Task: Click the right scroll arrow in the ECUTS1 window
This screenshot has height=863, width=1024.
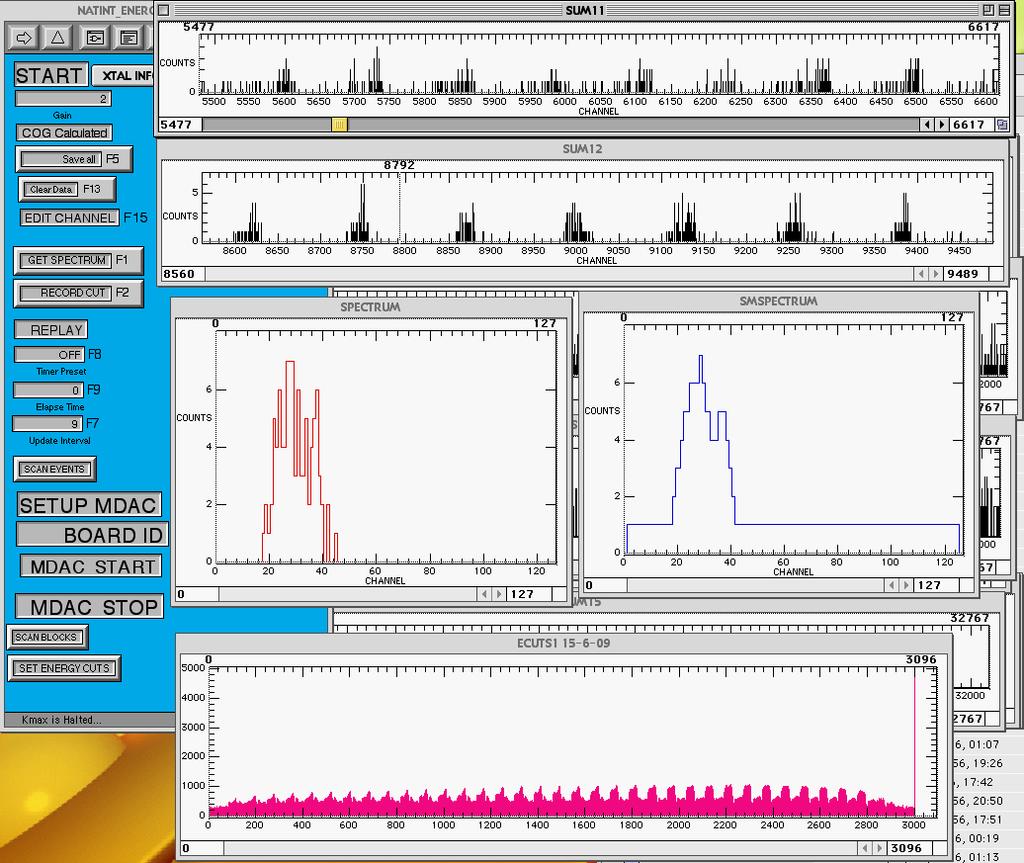Action: pyautogui.click(x=879, y=848)
